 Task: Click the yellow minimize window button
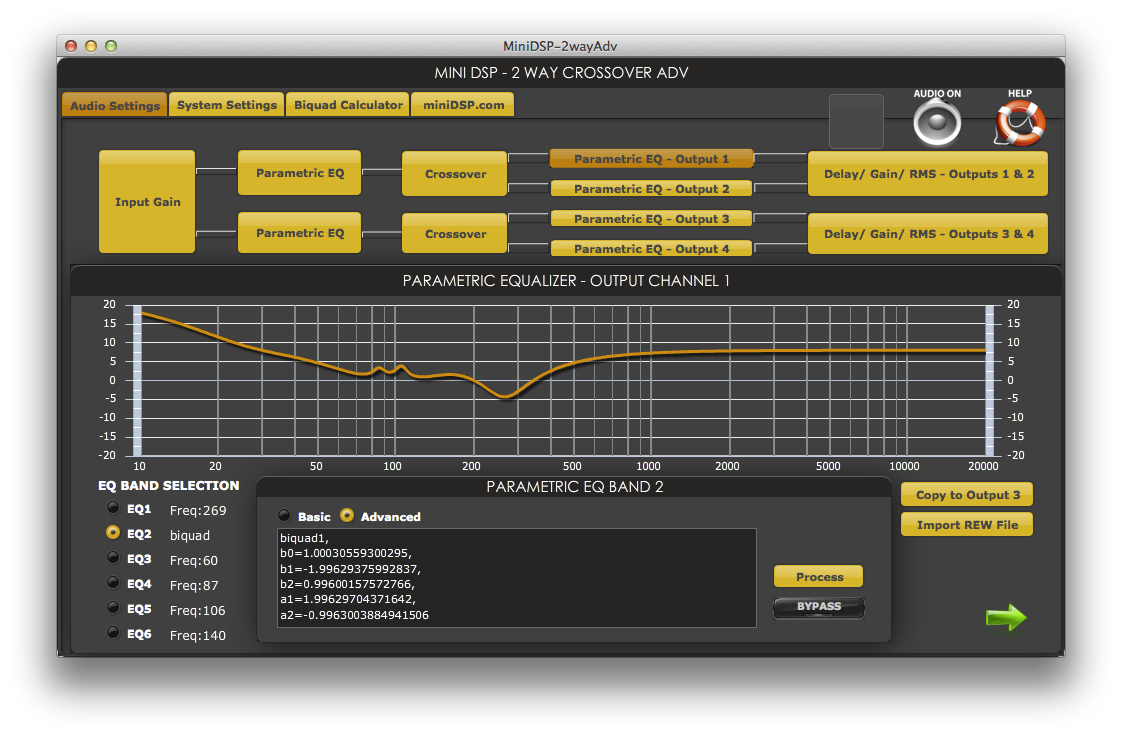pos(91,46)
